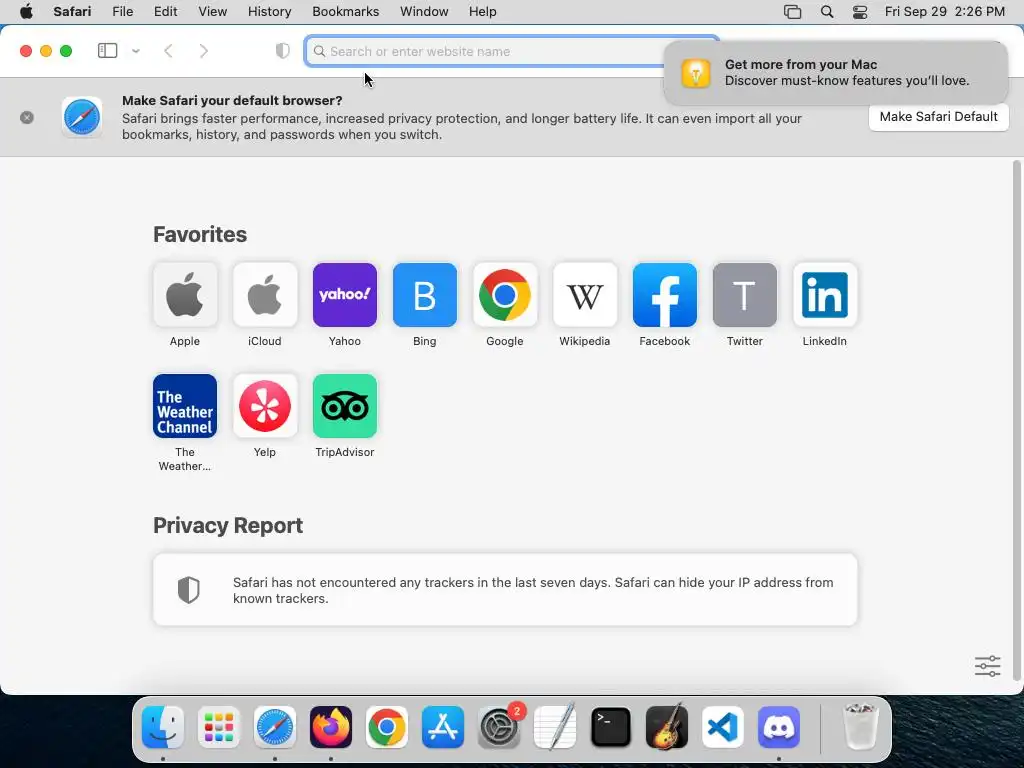This screenshot has height=768, width=1024.
Task: Open the Twitter favorite
Action: (744, 295)
